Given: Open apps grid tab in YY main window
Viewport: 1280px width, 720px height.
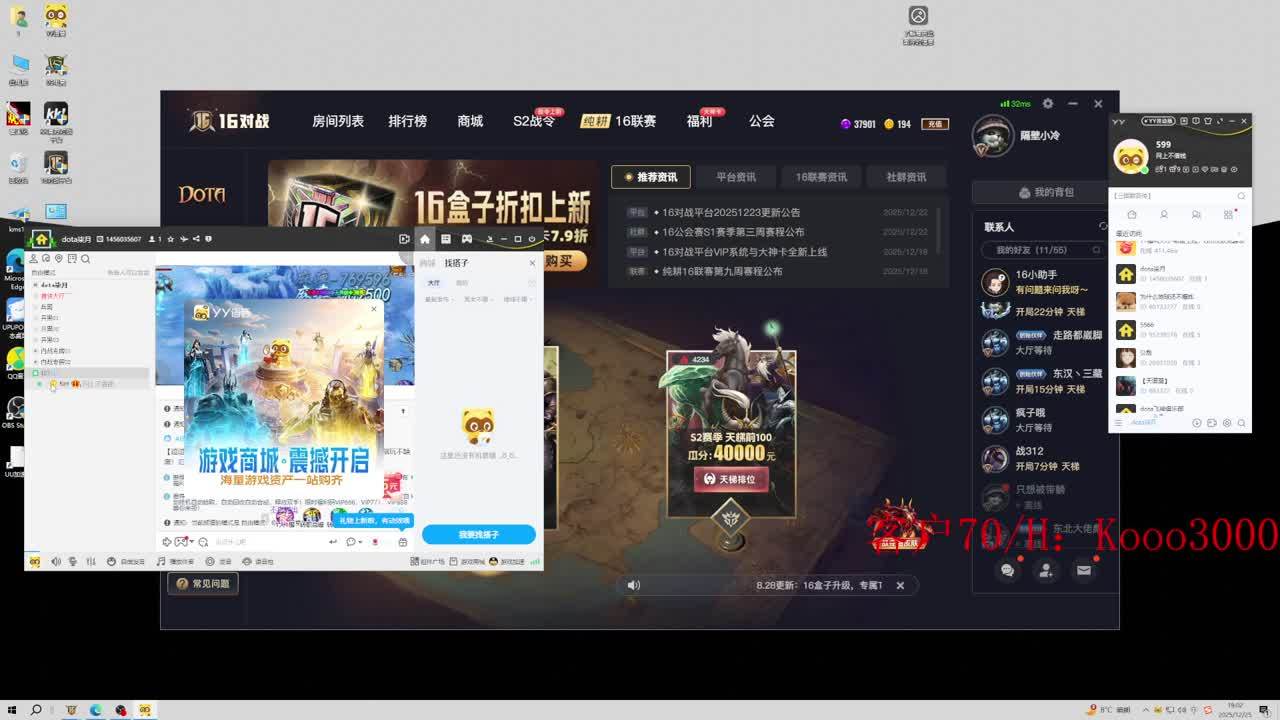Looking at the screenshot, I should point(1228,215).
